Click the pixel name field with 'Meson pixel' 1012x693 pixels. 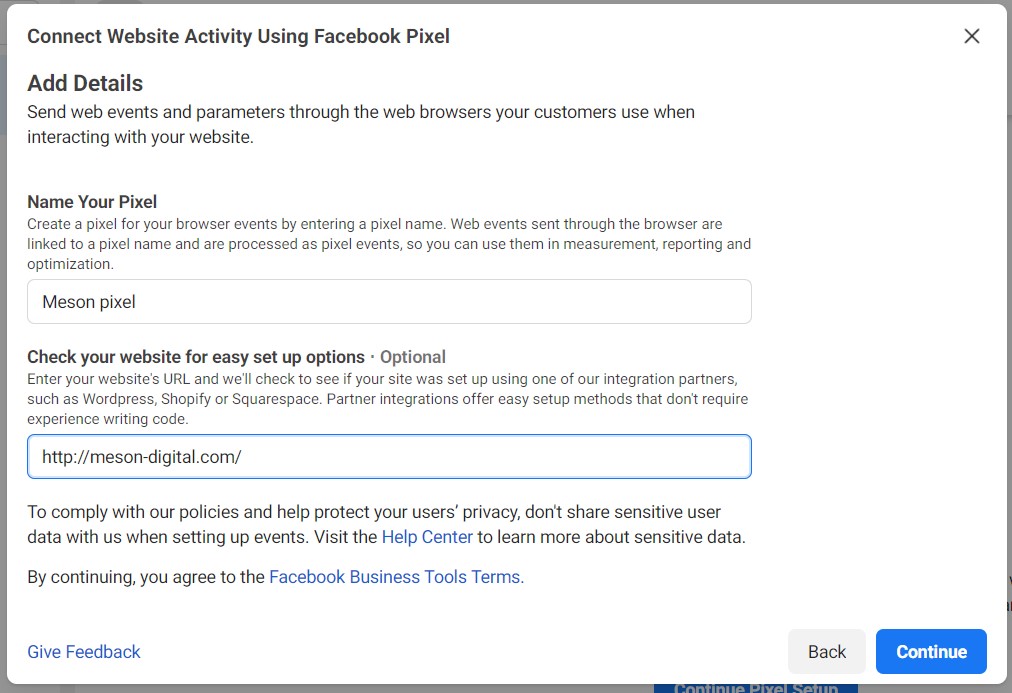click(389, 301)
